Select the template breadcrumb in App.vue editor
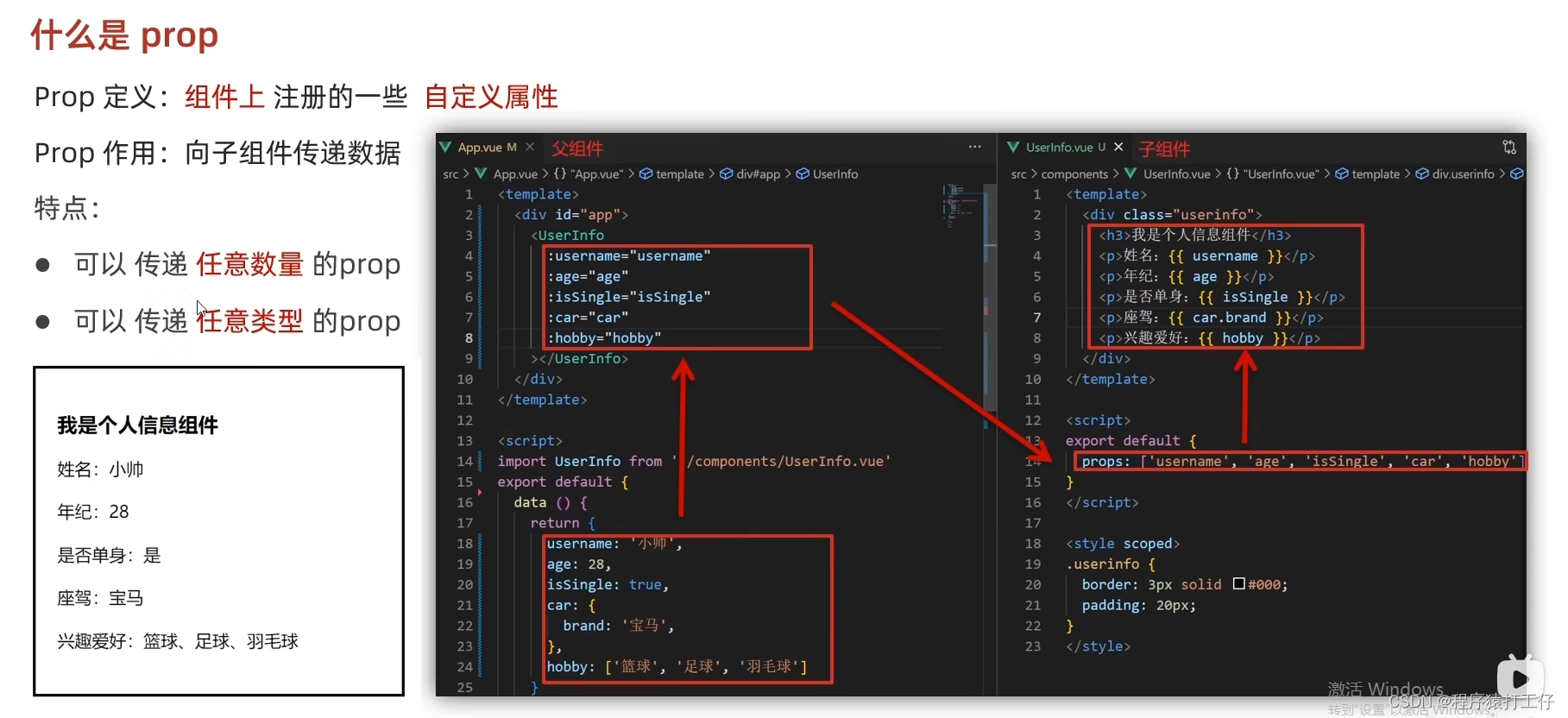The image size is (1568, 718). (x=680, y=174)
